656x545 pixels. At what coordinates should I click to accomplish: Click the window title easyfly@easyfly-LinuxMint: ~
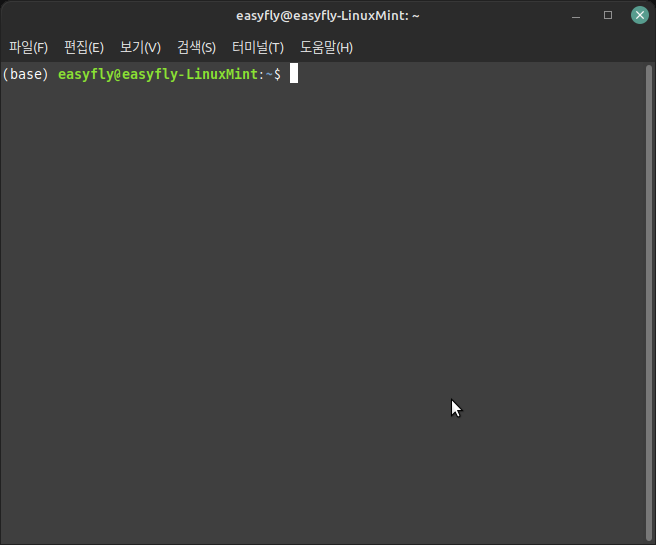coord(328,15)
